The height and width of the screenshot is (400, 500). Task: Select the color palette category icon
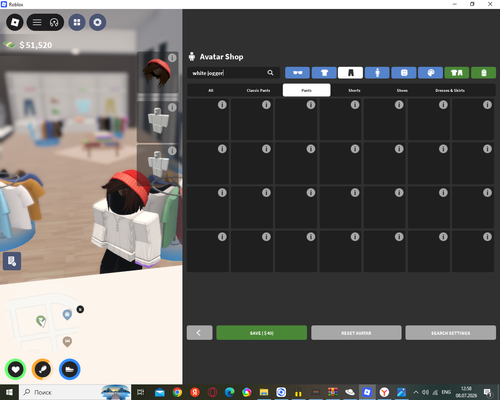430,73
